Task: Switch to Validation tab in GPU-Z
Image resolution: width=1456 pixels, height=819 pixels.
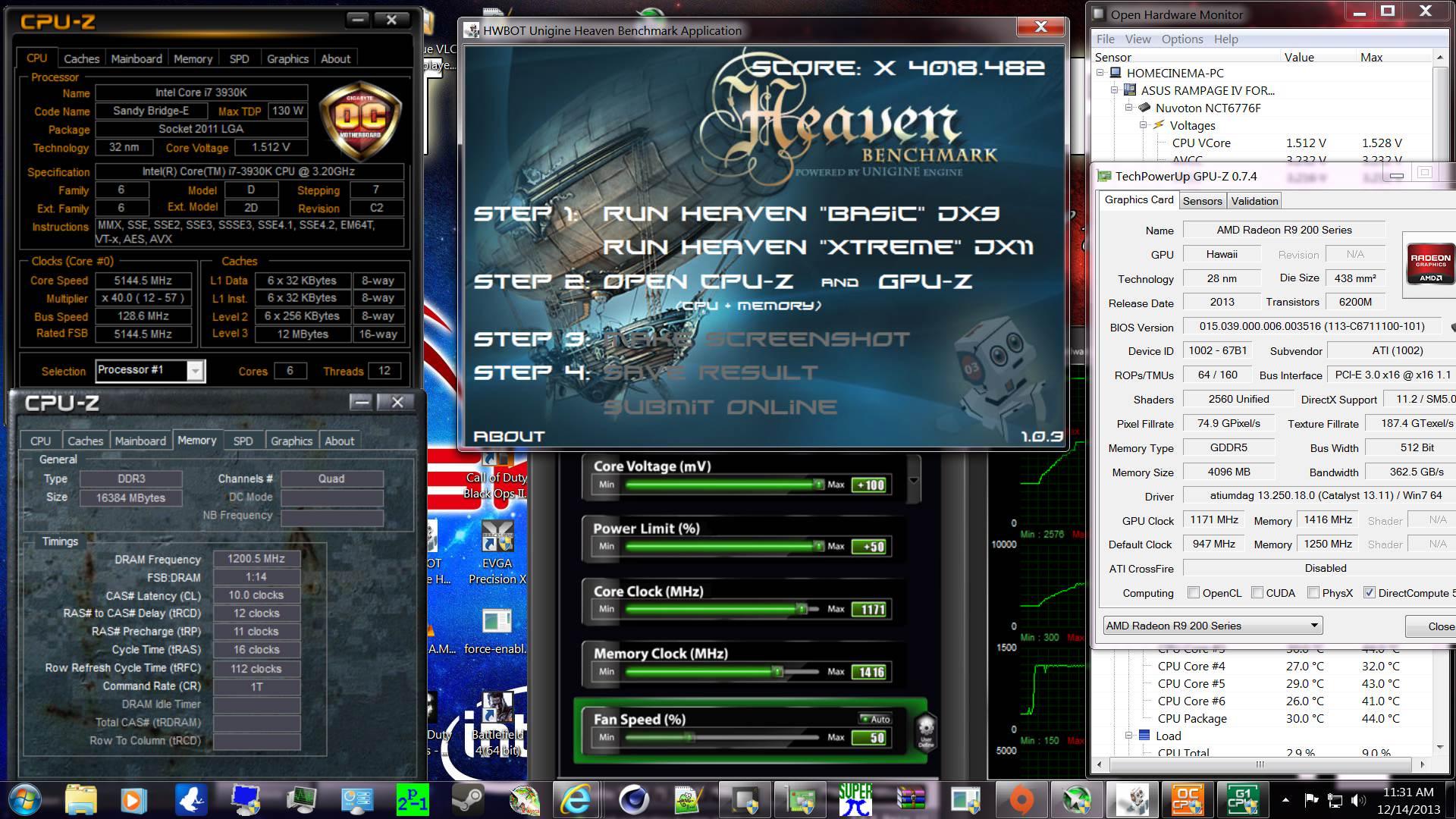Action: pos(1254,201)
